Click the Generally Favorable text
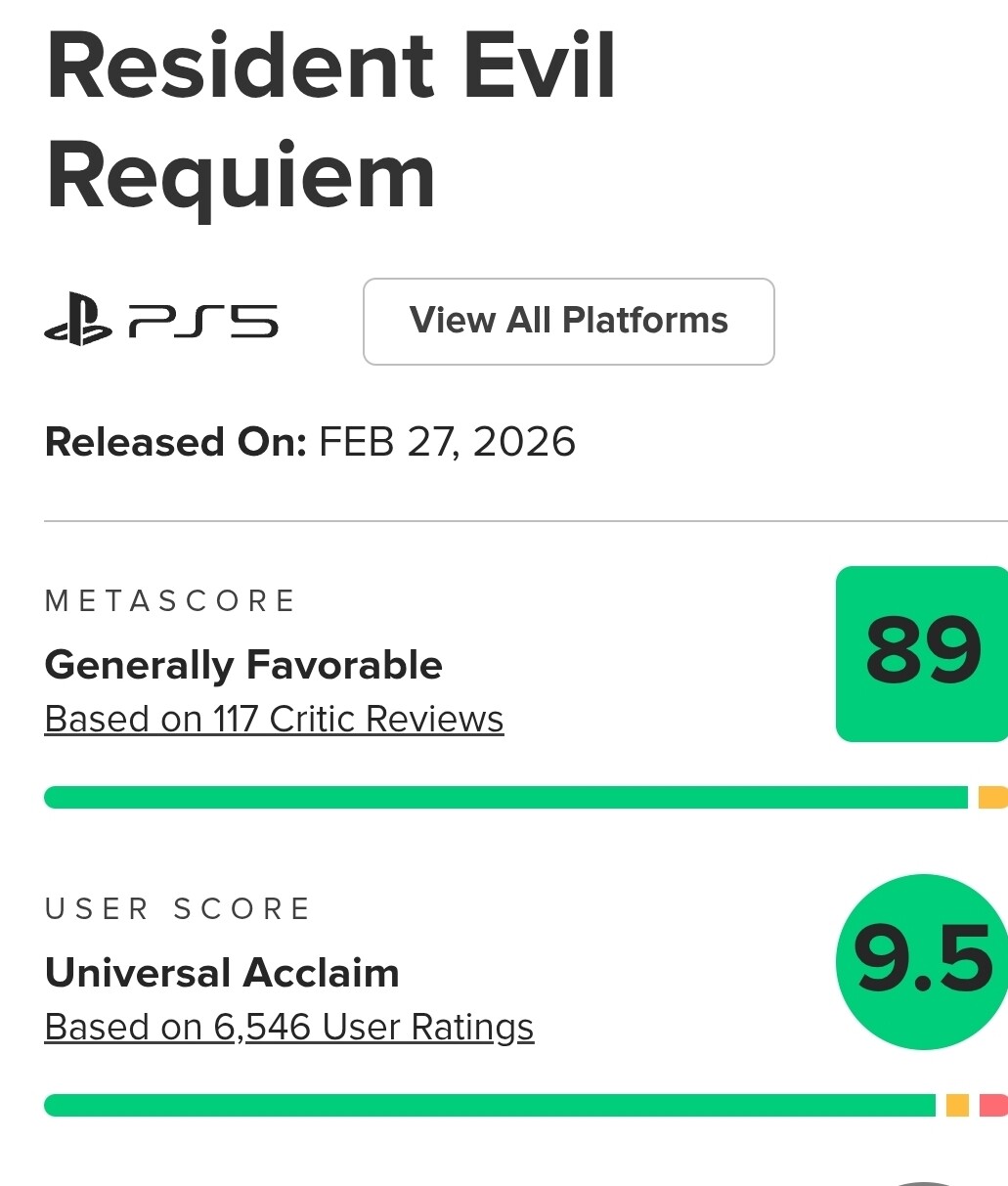Viewport: 1008px width, 1186px height. 243,666
